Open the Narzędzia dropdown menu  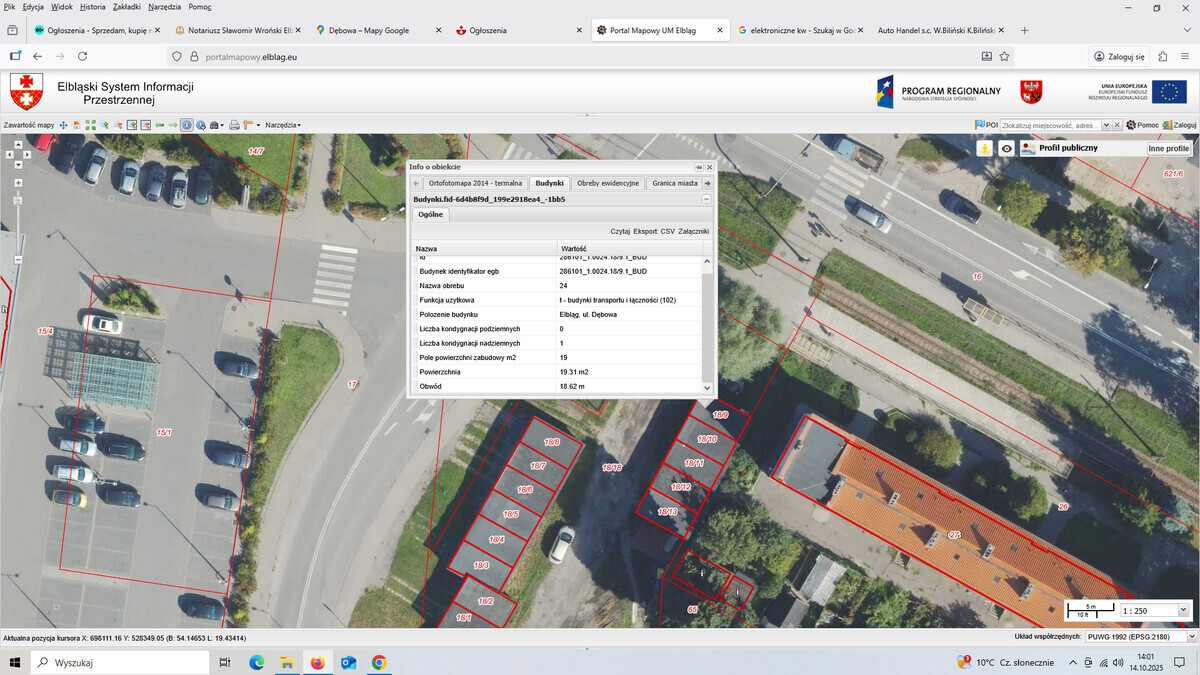pos(282,125)
